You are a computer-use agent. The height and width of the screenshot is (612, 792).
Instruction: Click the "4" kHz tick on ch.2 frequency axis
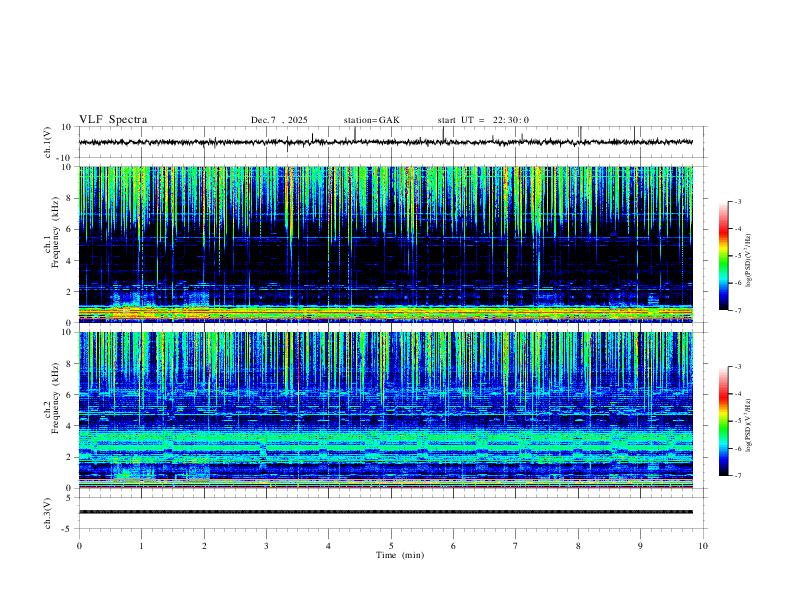point(69,426)
